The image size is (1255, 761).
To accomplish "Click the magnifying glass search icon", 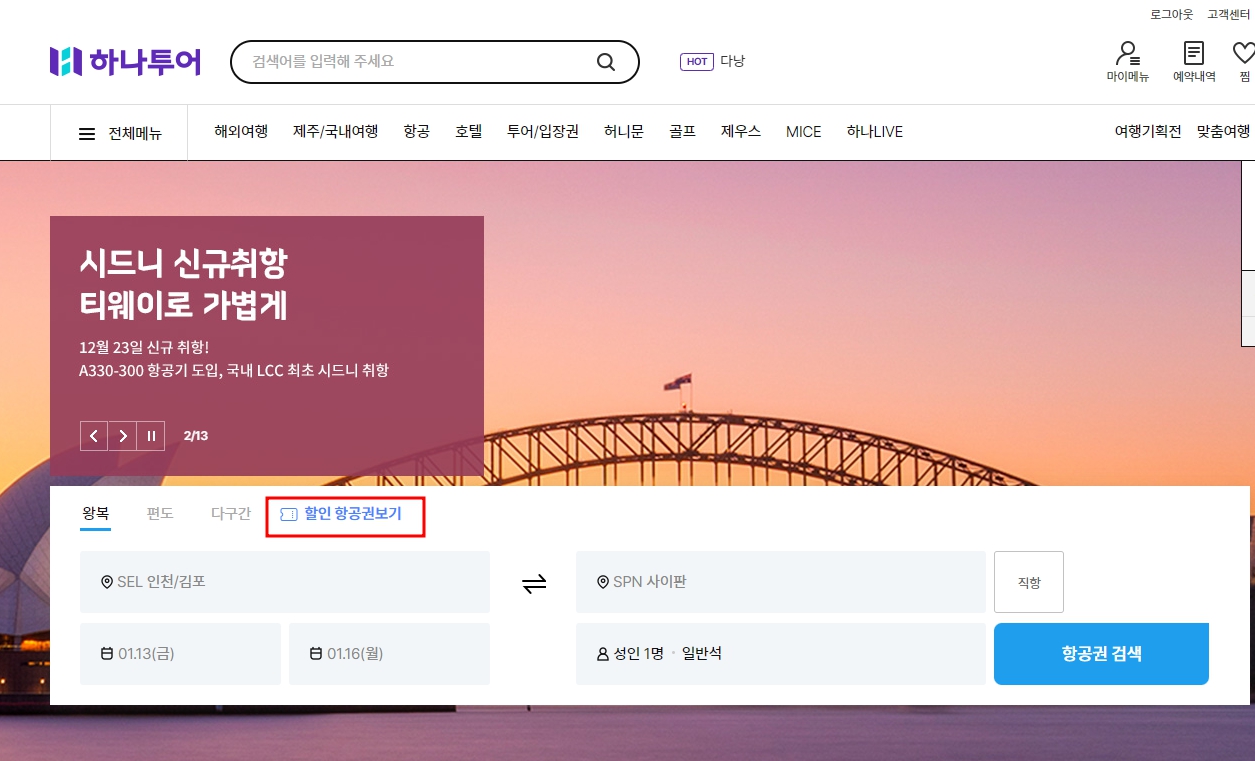I will coord(605,61).
